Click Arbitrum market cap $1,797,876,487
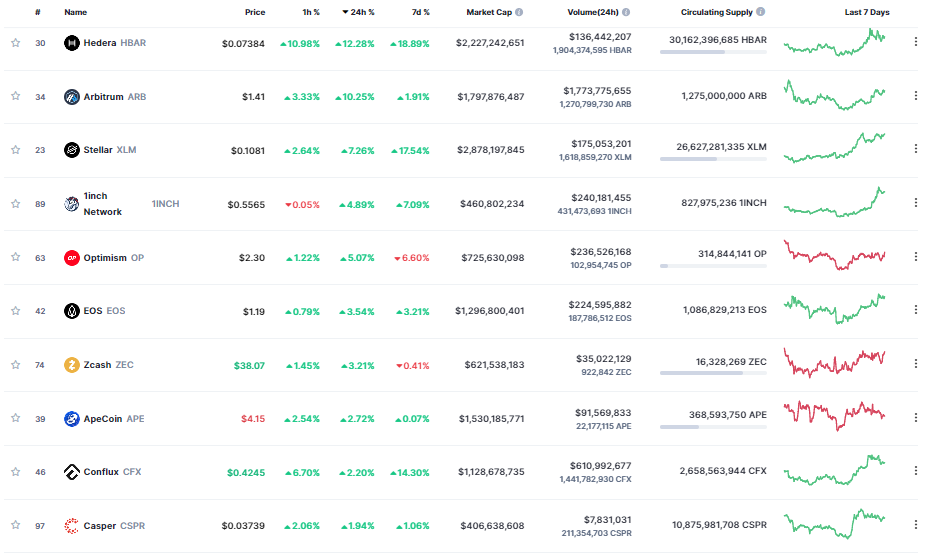This screenshot has width=930, height=553. point(491,97)
